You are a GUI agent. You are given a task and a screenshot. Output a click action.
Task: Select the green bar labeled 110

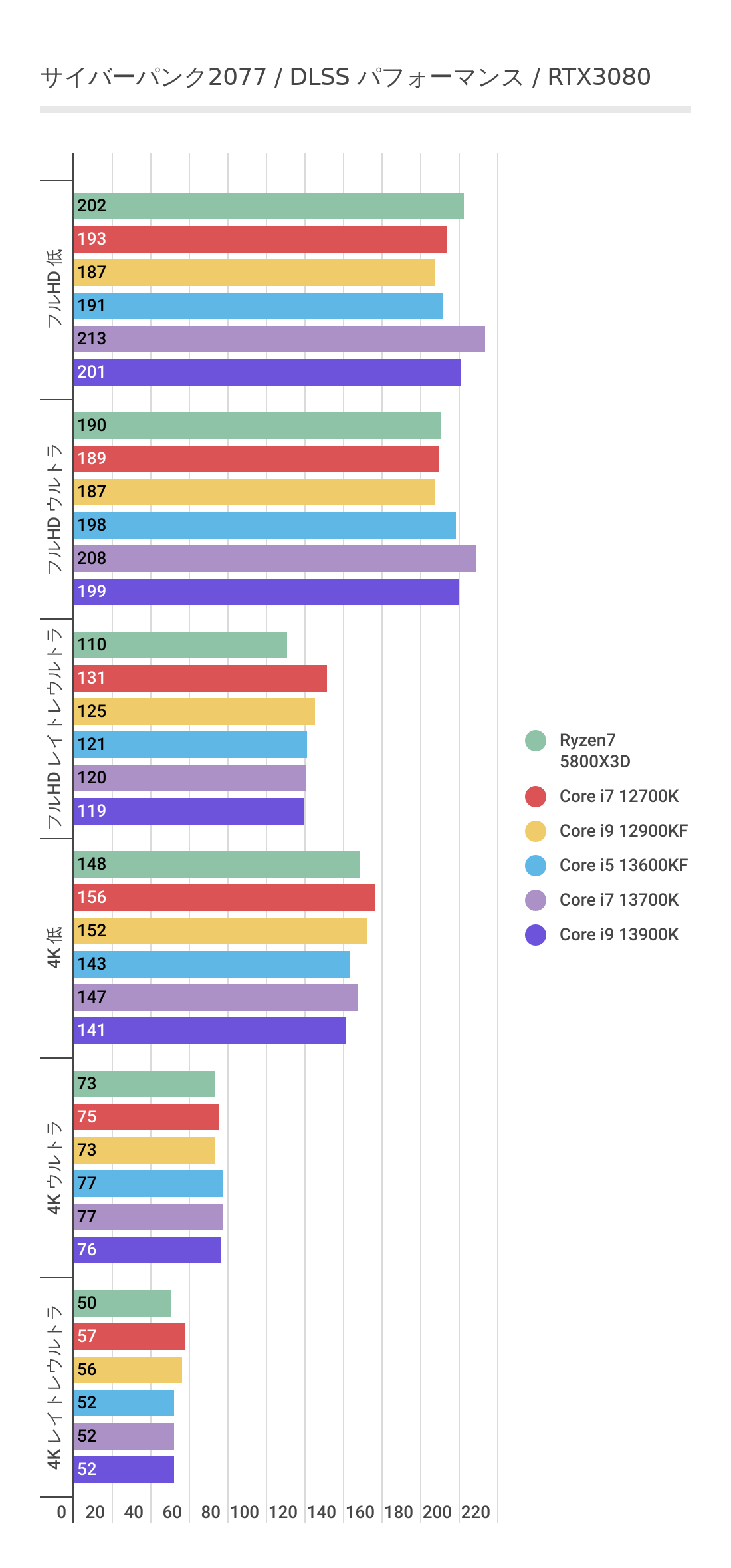180,645
